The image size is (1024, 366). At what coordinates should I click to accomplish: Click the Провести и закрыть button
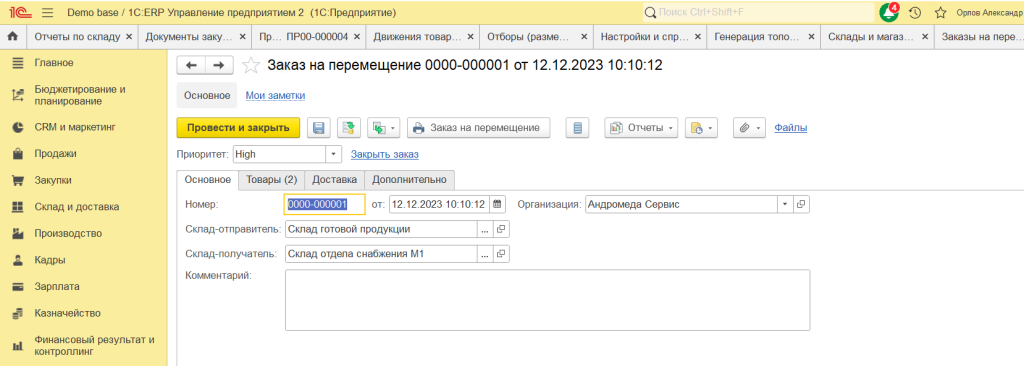[x=238, y=127]
